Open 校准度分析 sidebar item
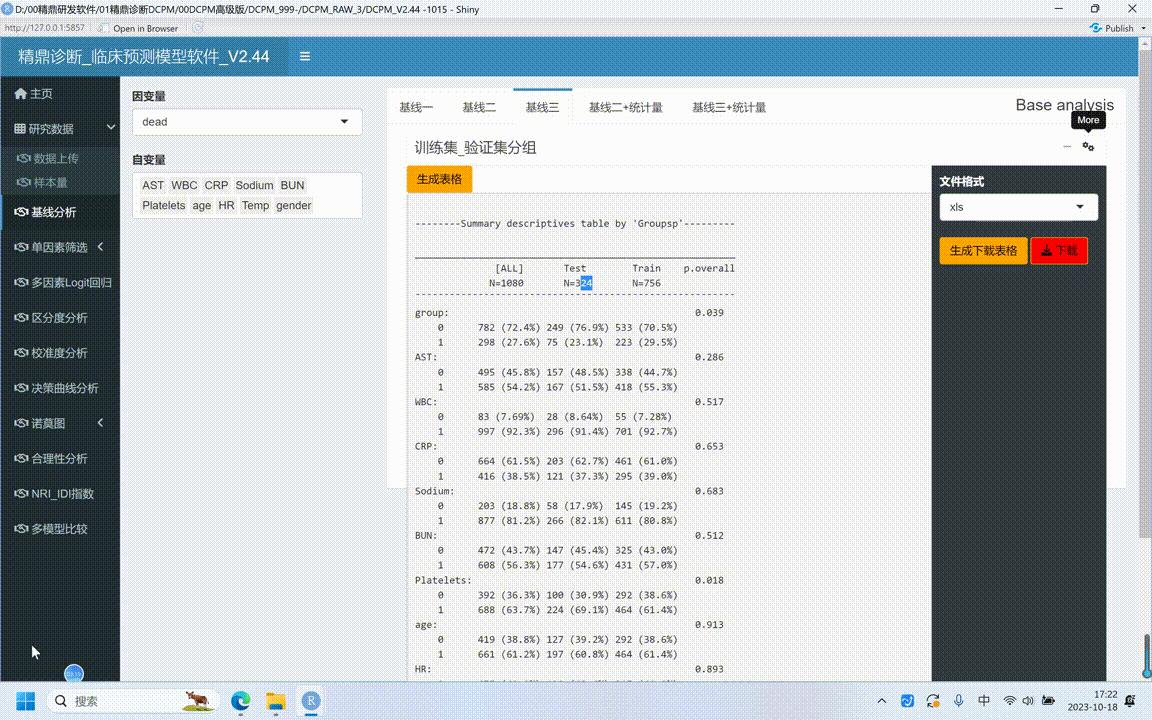Viewport: 1152px width, 720px height. (51, 353)
